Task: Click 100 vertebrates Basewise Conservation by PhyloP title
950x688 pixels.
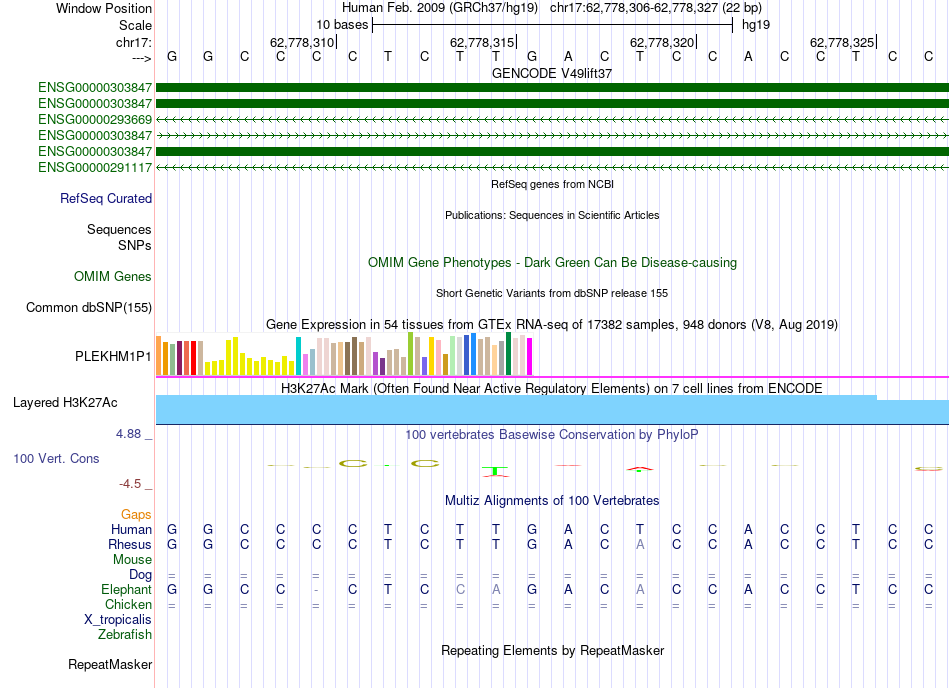Action: (x=552, y=434)
